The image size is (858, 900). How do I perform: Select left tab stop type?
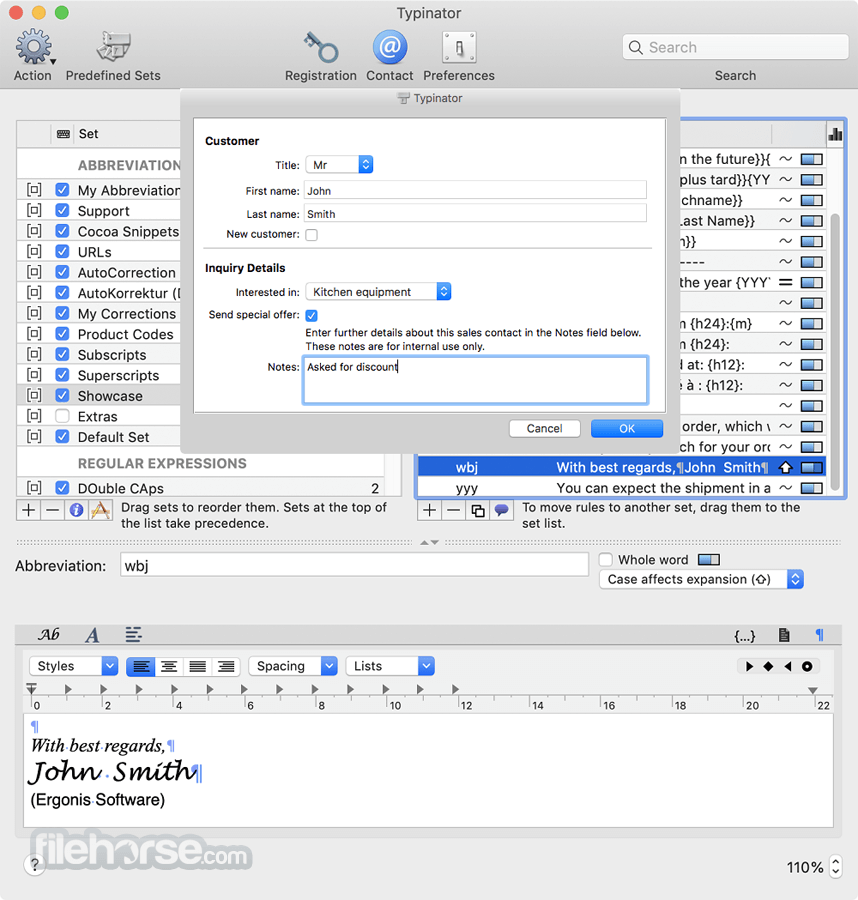pyautogui.click(x=750, y=666)
